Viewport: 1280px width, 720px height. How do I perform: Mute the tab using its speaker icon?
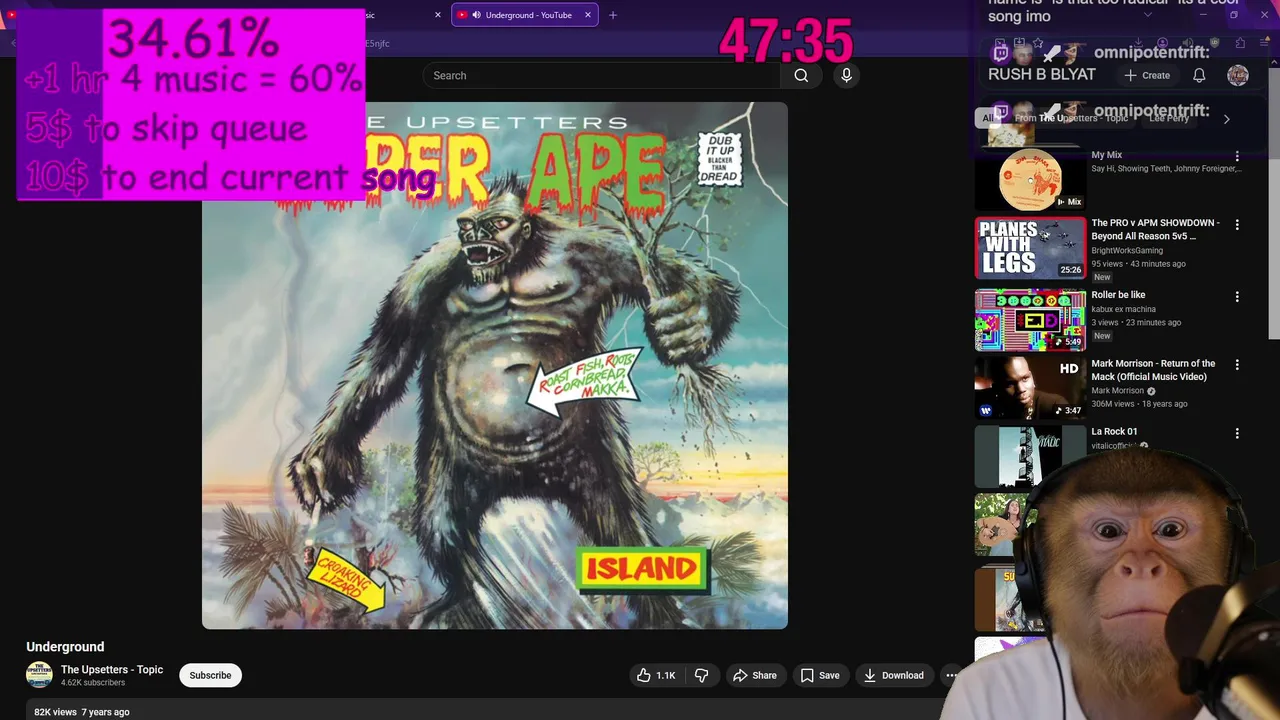[x=476, y=15]
